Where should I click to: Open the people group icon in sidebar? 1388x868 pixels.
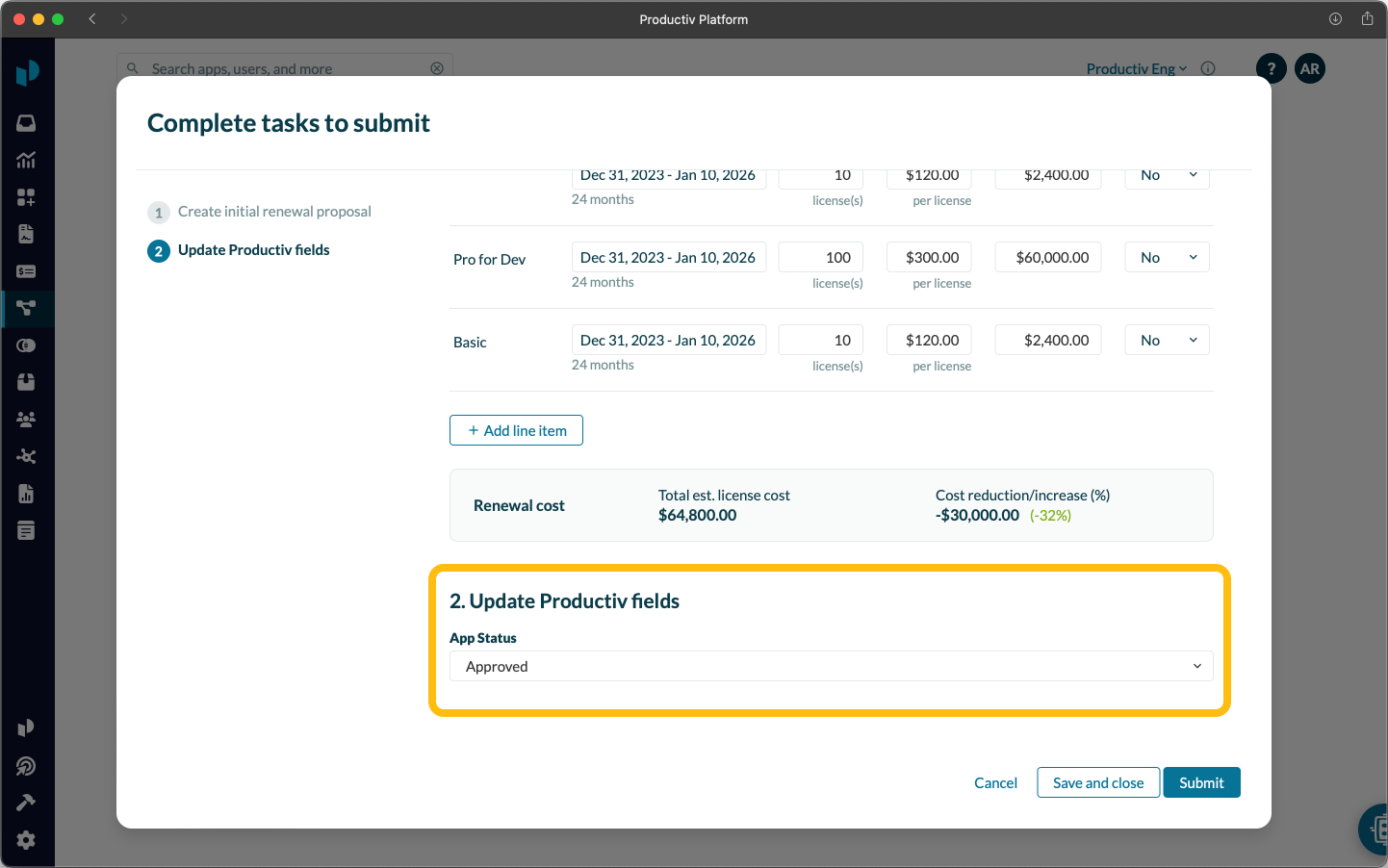tap(26, 420)
